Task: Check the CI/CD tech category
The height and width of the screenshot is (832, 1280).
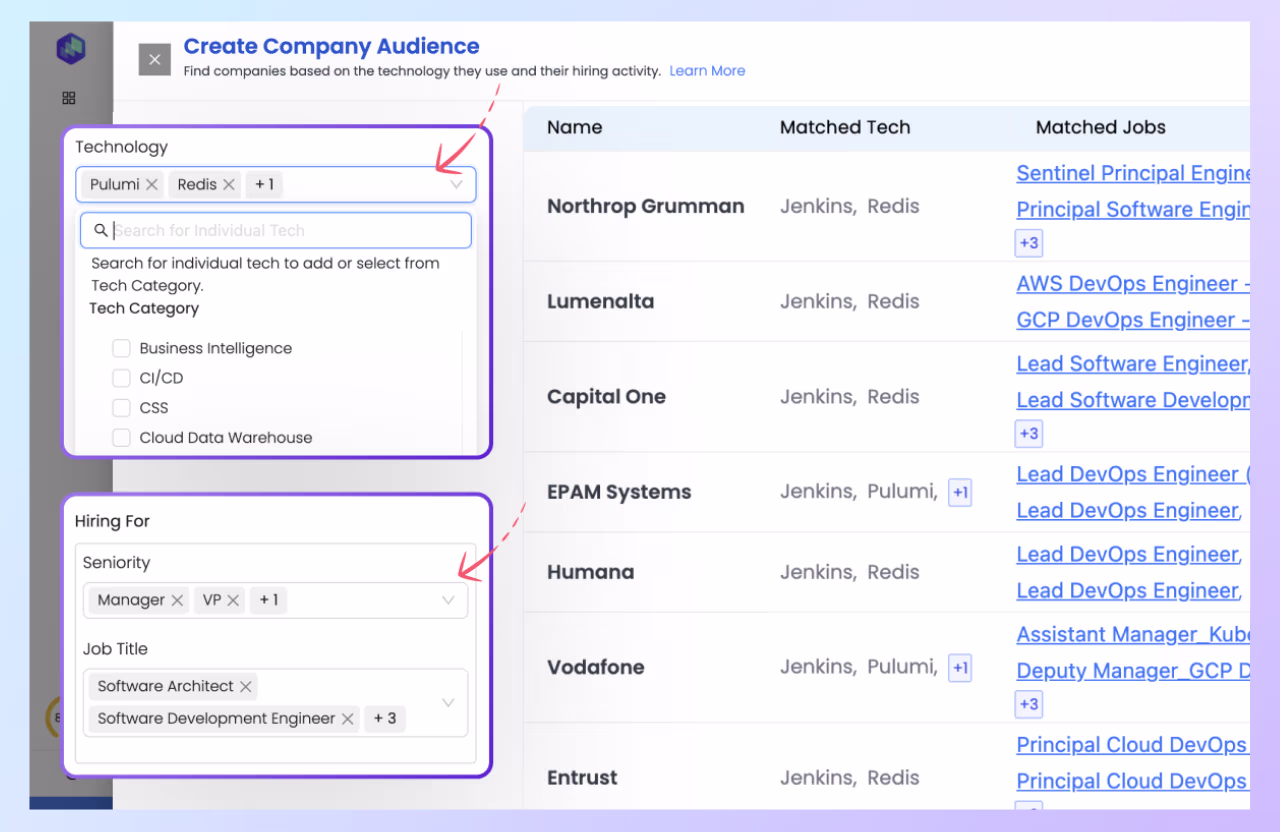Action: (x=121, y=378)
